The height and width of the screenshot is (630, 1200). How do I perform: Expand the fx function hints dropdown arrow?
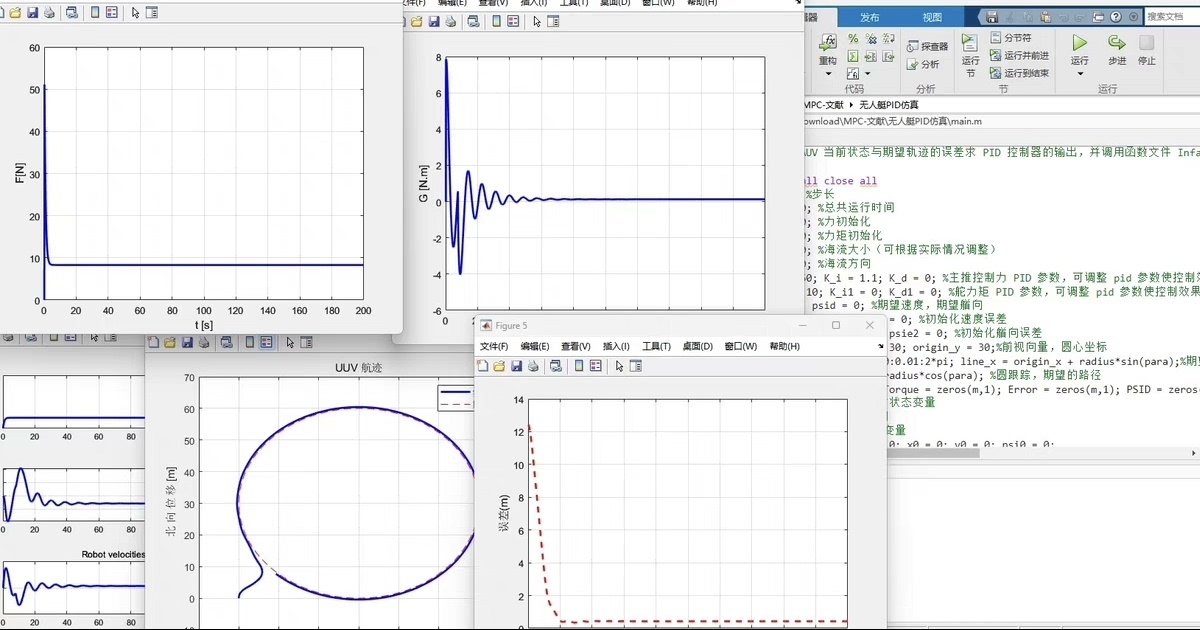pyautogui.click(x=868, y=73)
